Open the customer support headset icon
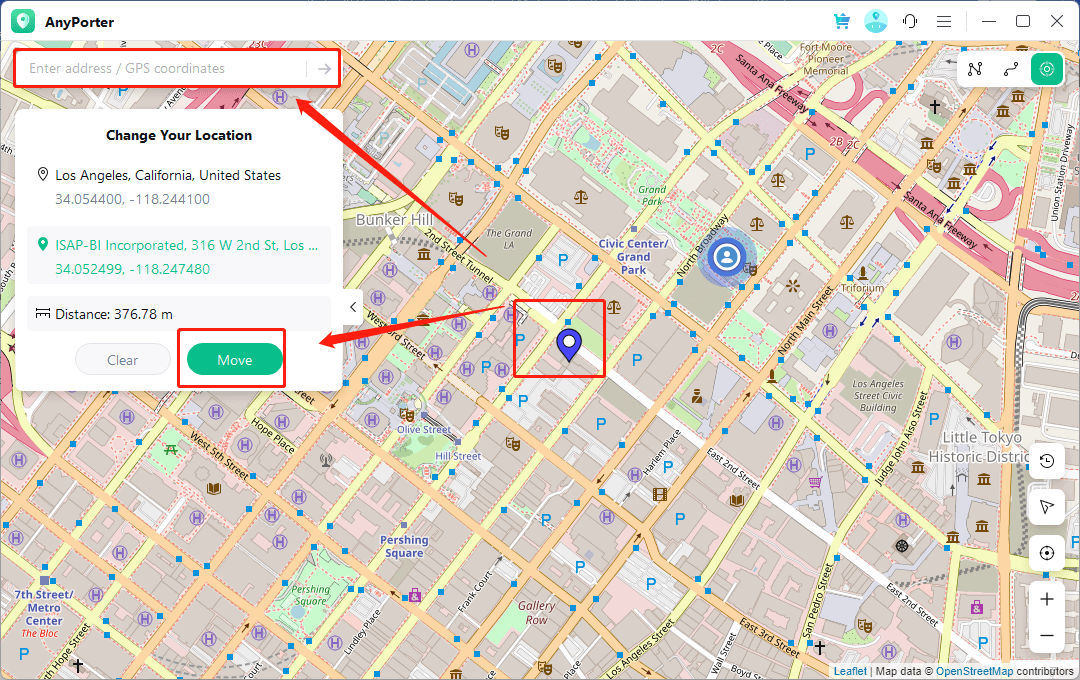Image resolution: width=1080 pixels, height=680 pixels. (x=910, y=21)
